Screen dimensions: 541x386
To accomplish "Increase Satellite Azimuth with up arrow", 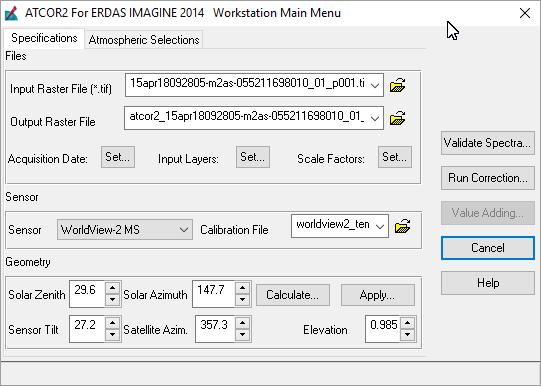I will [243, 323].
